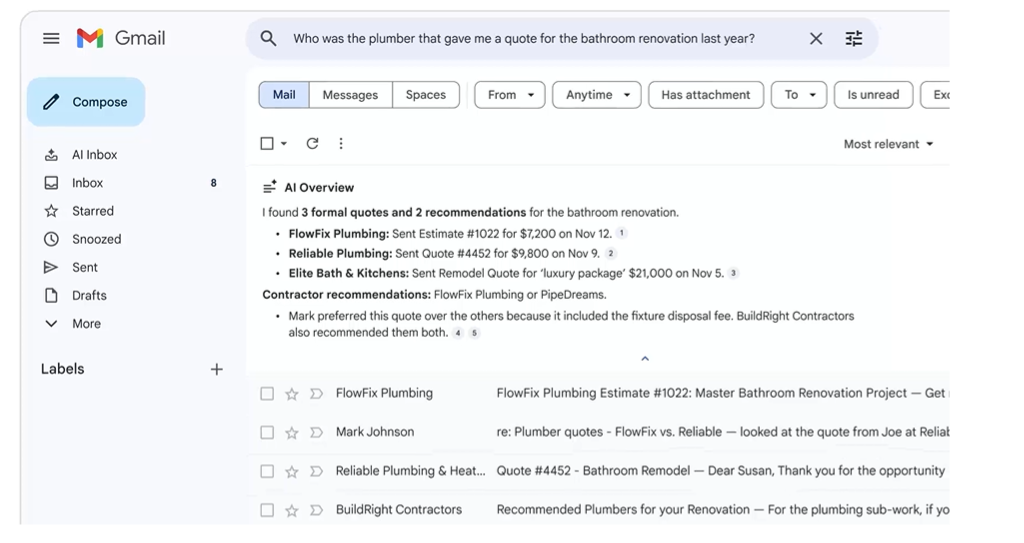Open the More options three-dot menu

click(x=341, y=144)
